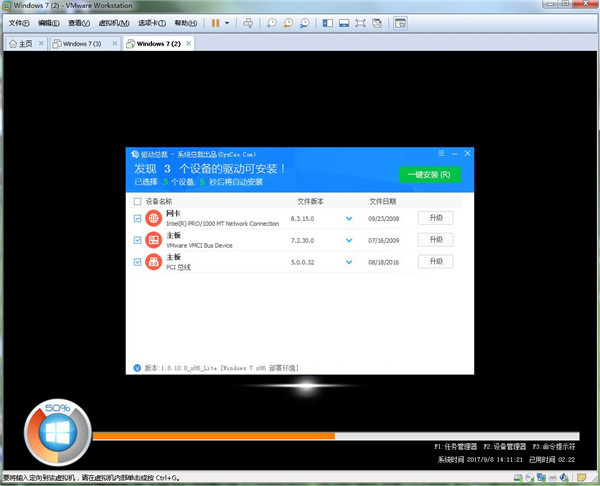The height and width of the screenshot is (486, 600).
Task: Click the sound card status icon
Action: (564, 478)
